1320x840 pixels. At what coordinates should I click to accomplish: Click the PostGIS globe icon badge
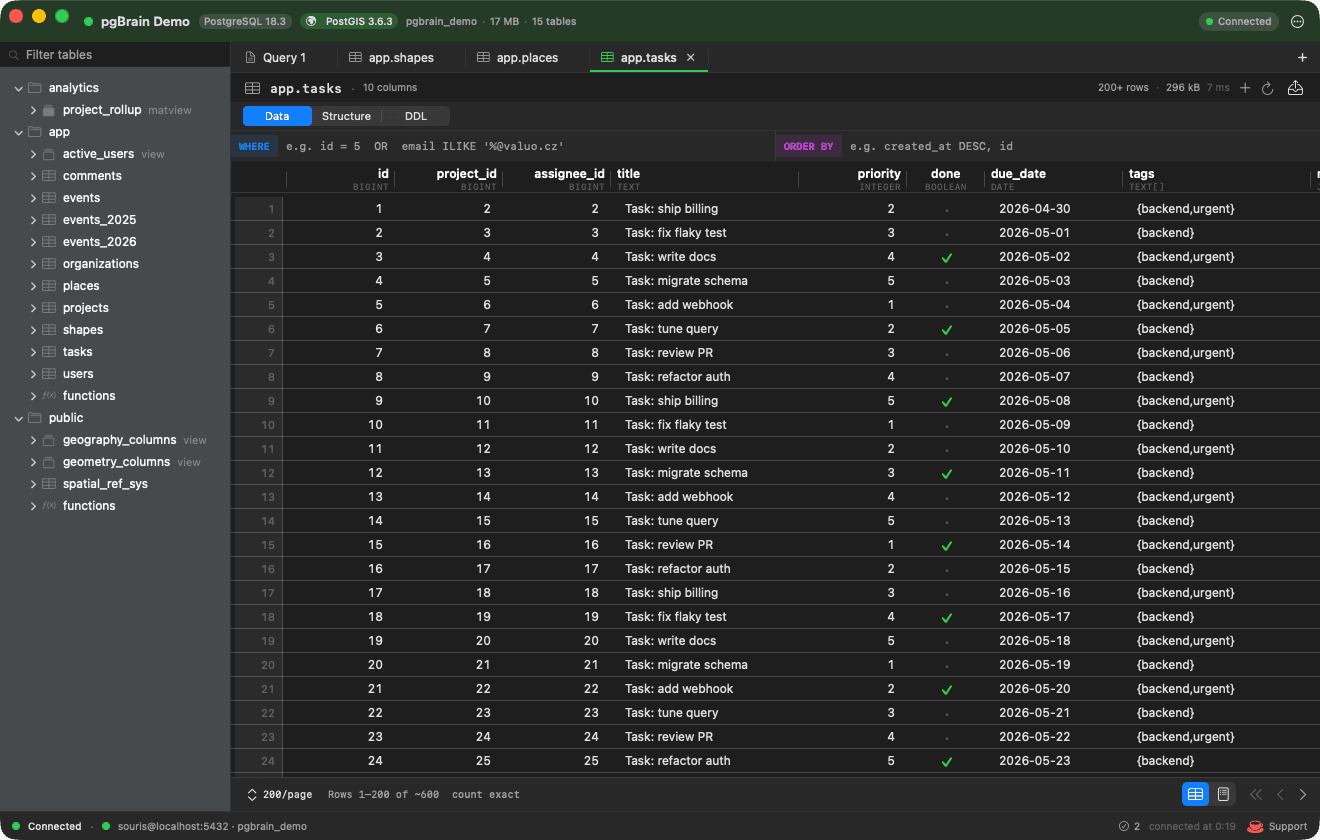pyautogui.click(x=311, y=21)
